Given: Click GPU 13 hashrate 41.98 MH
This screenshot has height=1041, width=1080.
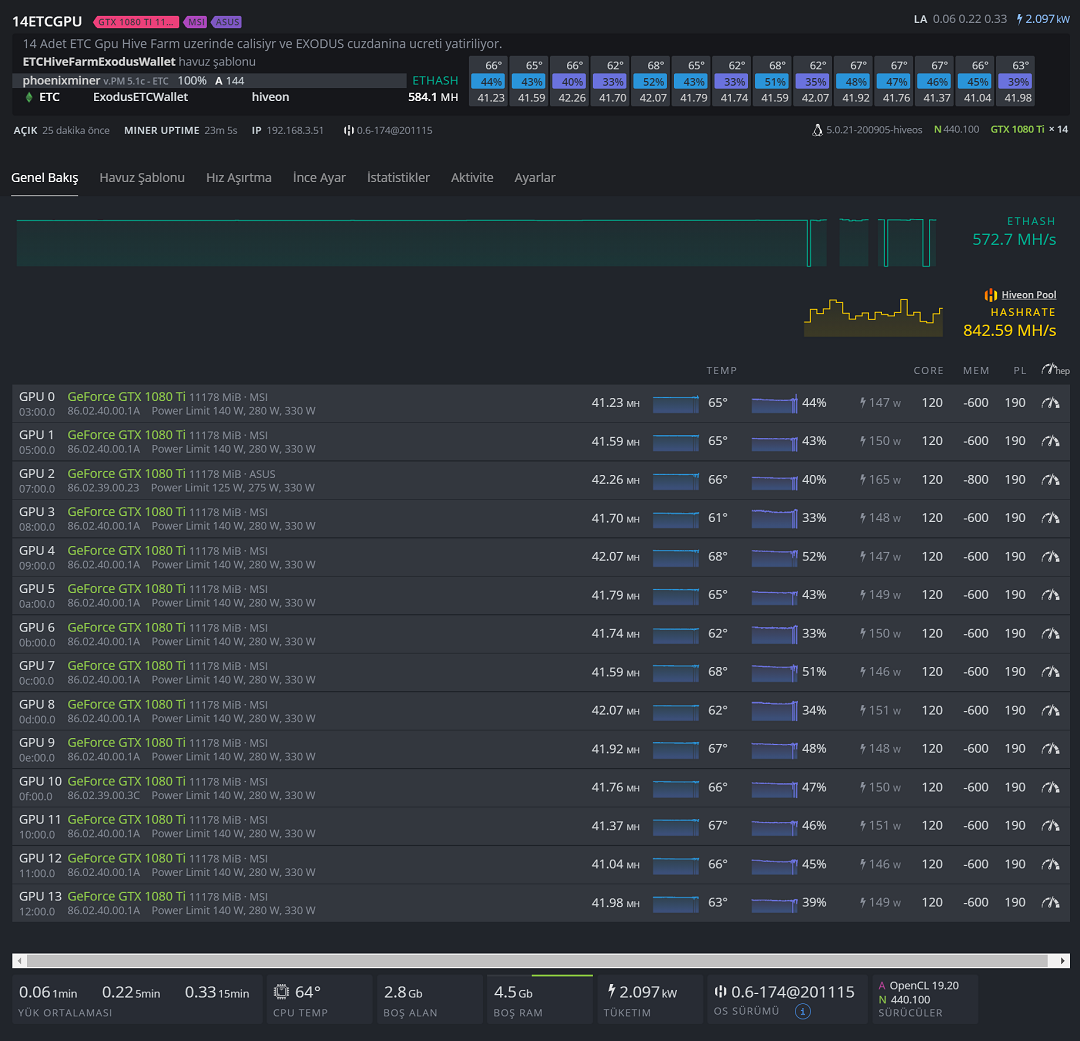Looking at the screenshot, I should click(x=615, y=903).
